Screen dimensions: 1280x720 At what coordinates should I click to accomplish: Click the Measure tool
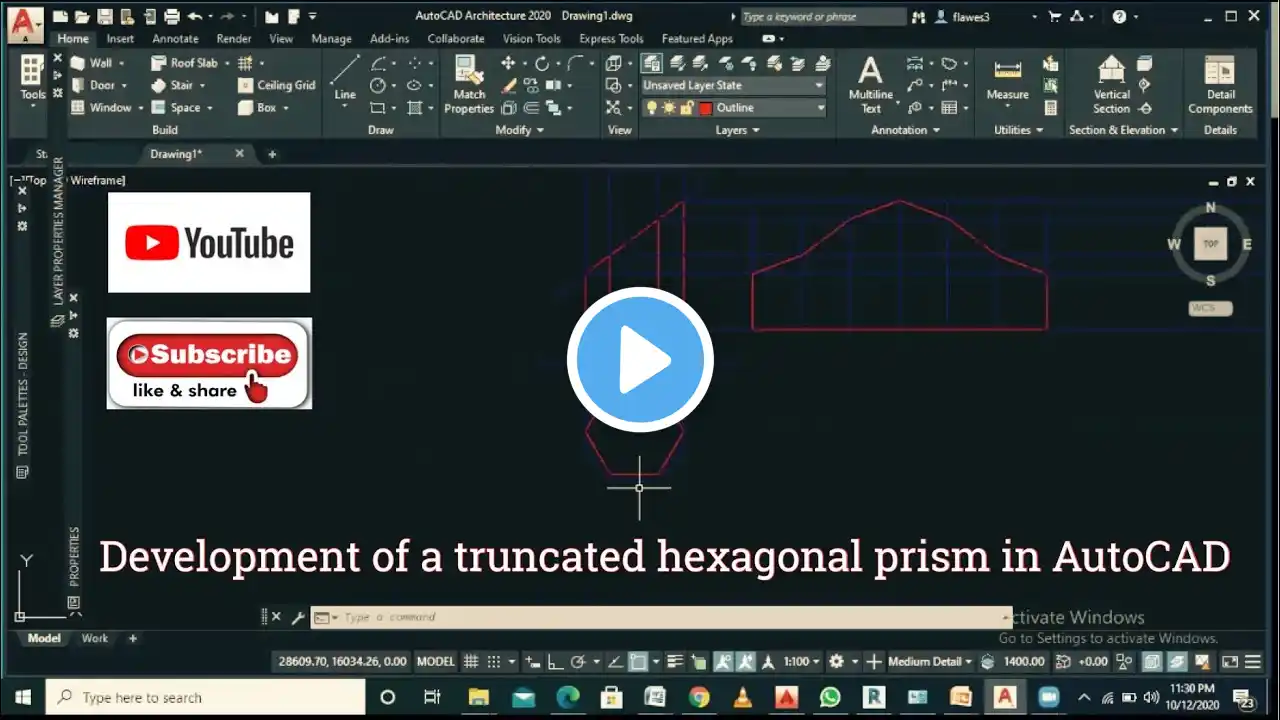click(1007, 79)
